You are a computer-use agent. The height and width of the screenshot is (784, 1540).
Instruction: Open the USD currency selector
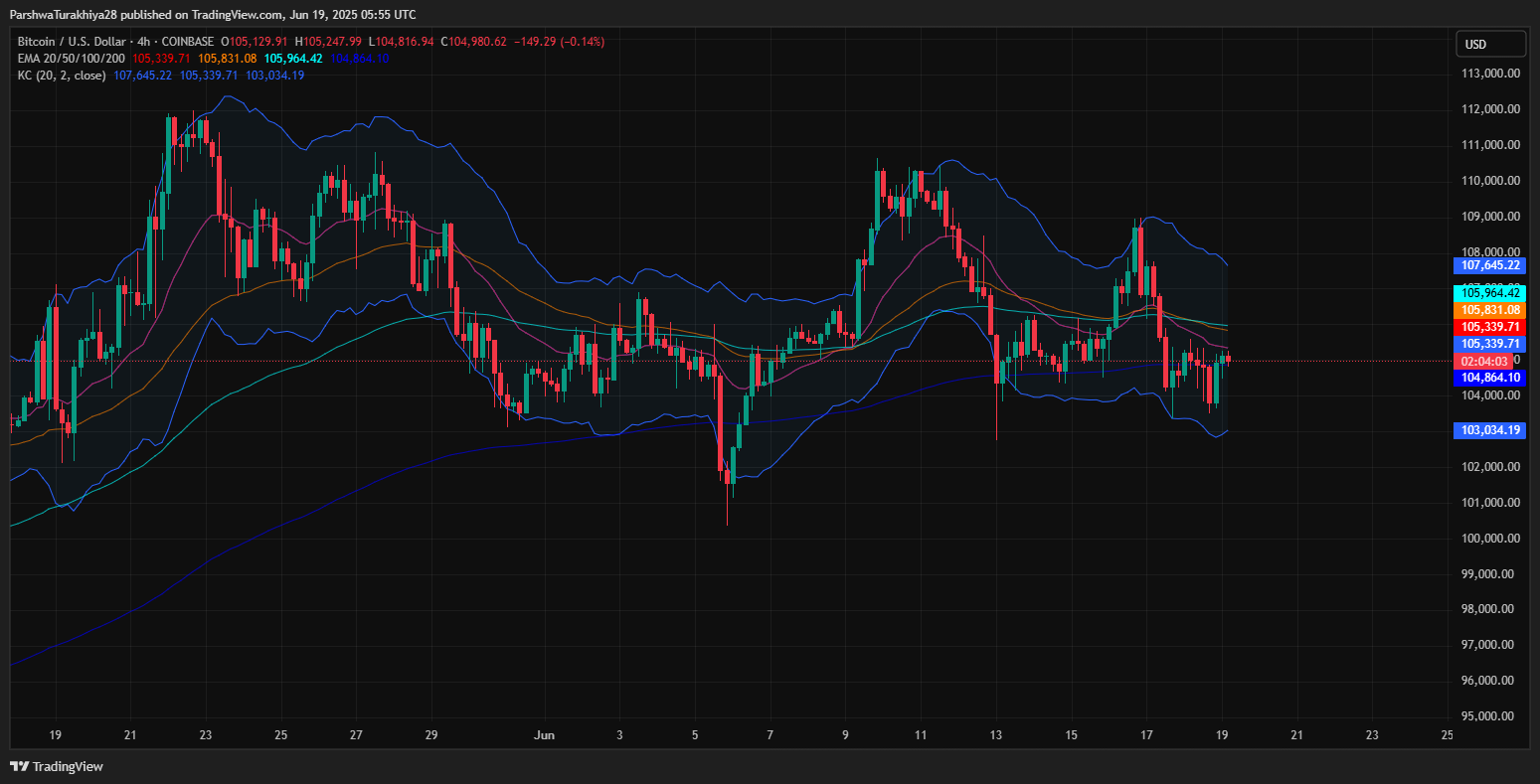pos(1490,44)
